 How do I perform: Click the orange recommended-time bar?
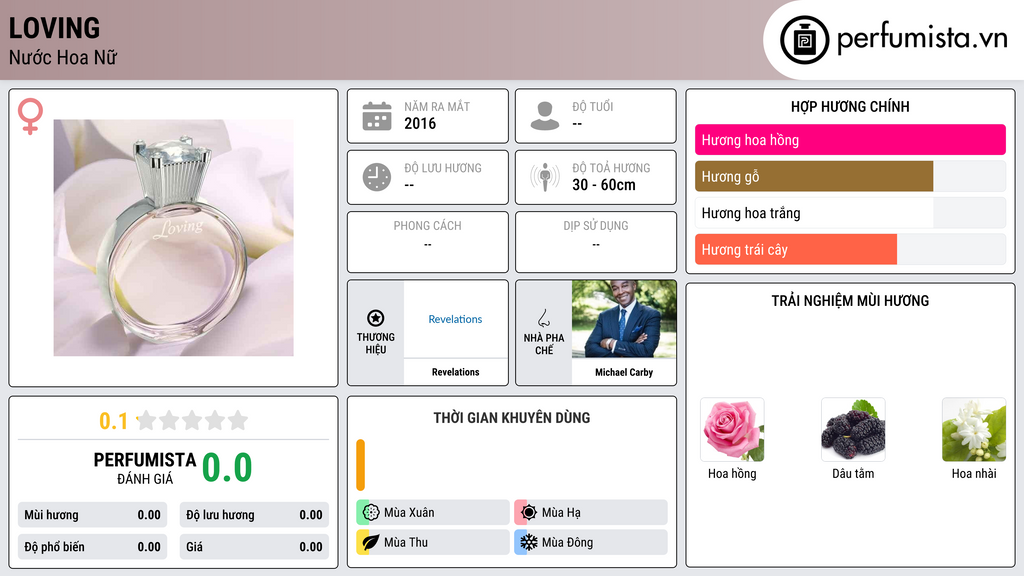(x=360, y=465)
